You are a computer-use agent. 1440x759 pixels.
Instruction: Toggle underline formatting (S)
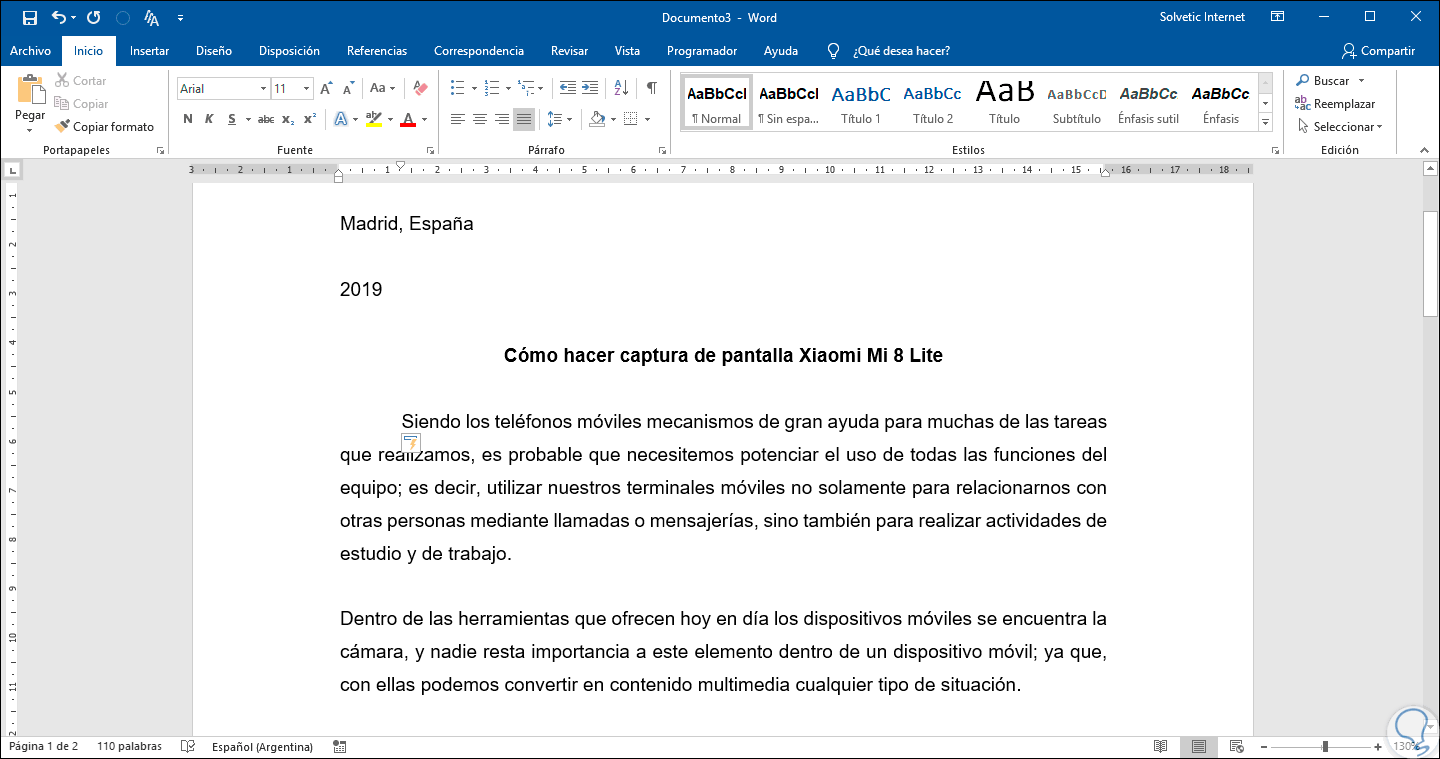click(232, 120)
